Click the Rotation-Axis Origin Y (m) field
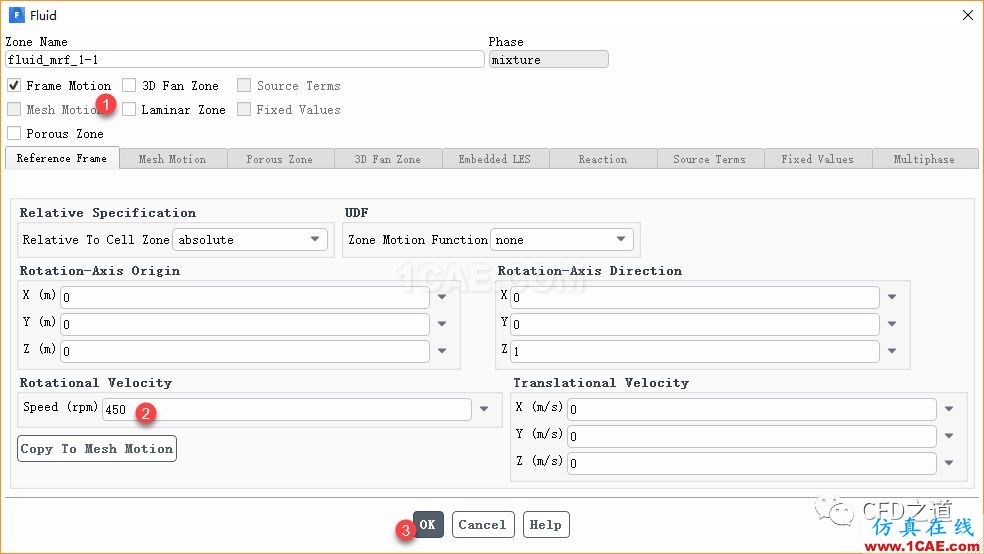 [245, 324]
